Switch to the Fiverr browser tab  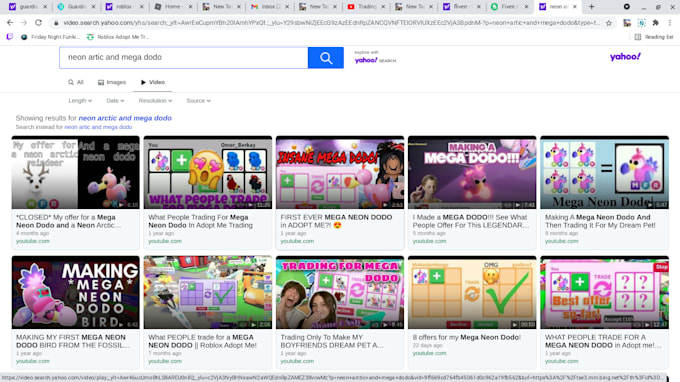pos(510,7)
